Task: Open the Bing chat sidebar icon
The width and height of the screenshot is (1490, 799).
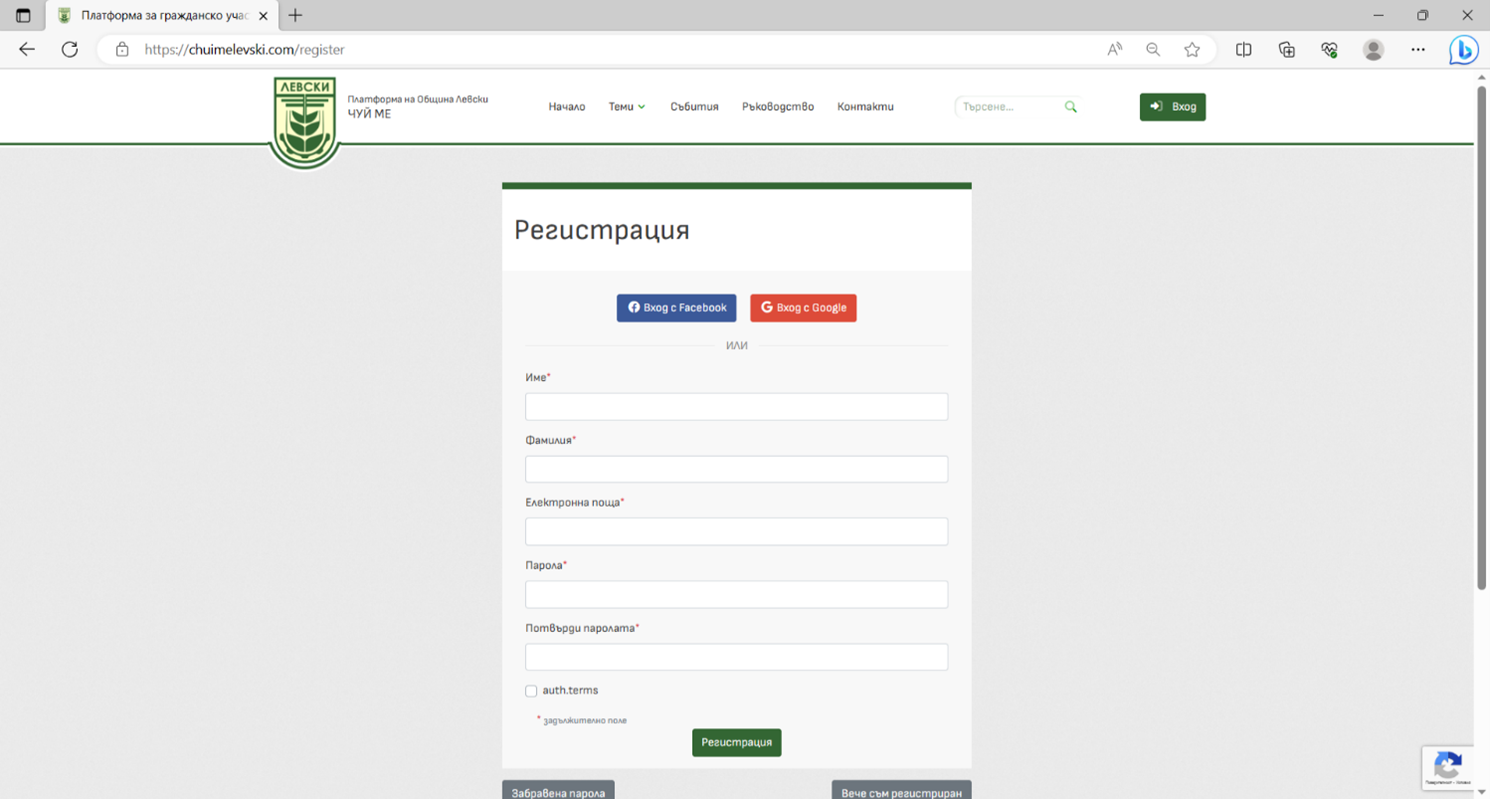Action: (x=1463, y=49)
